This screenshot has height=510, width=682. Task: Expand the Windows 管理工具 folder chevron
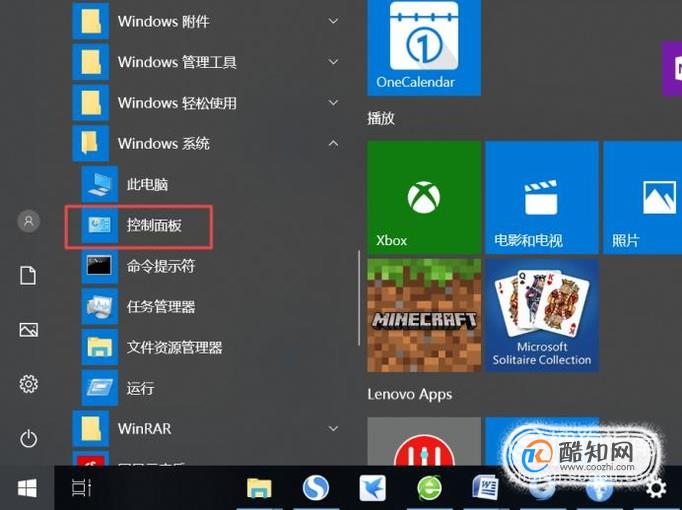333,62
